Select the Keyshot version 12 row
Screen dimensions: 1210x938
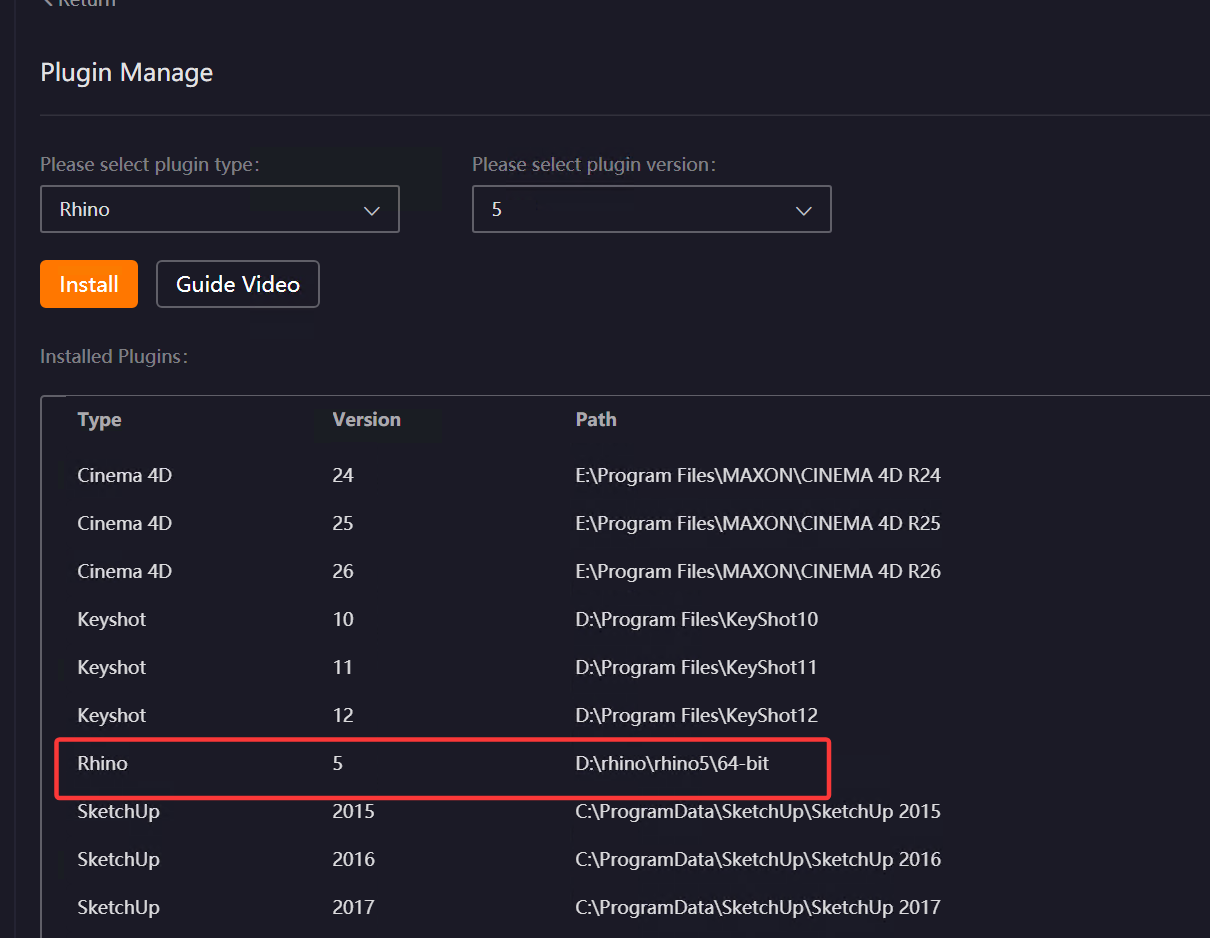[625, 715]
